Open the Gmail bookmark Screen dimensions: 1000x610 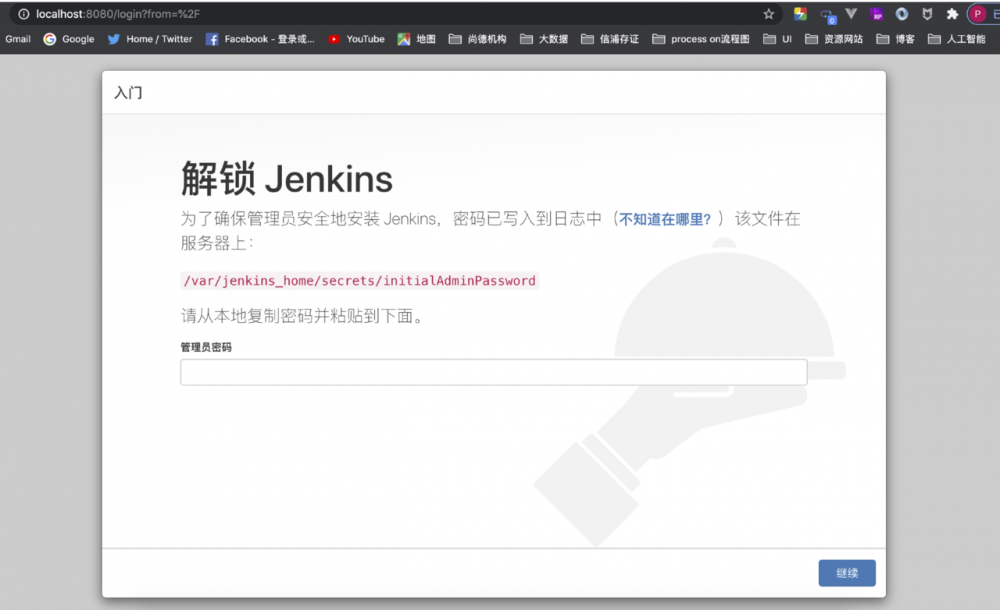[17, 39]
